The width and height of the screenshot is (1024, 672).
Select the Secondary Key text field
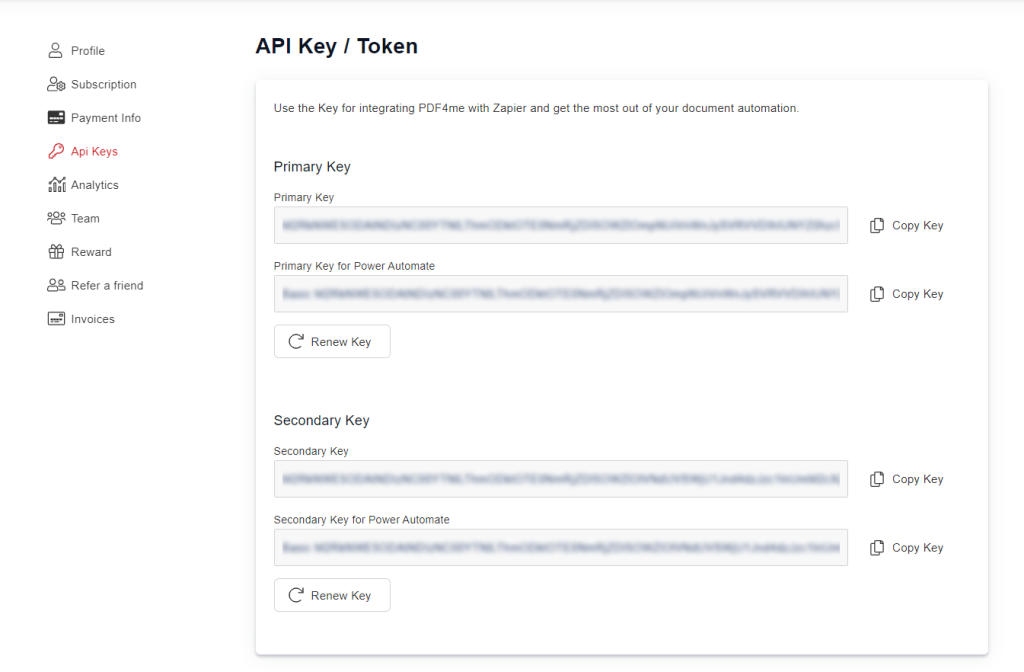click(560, 479)
